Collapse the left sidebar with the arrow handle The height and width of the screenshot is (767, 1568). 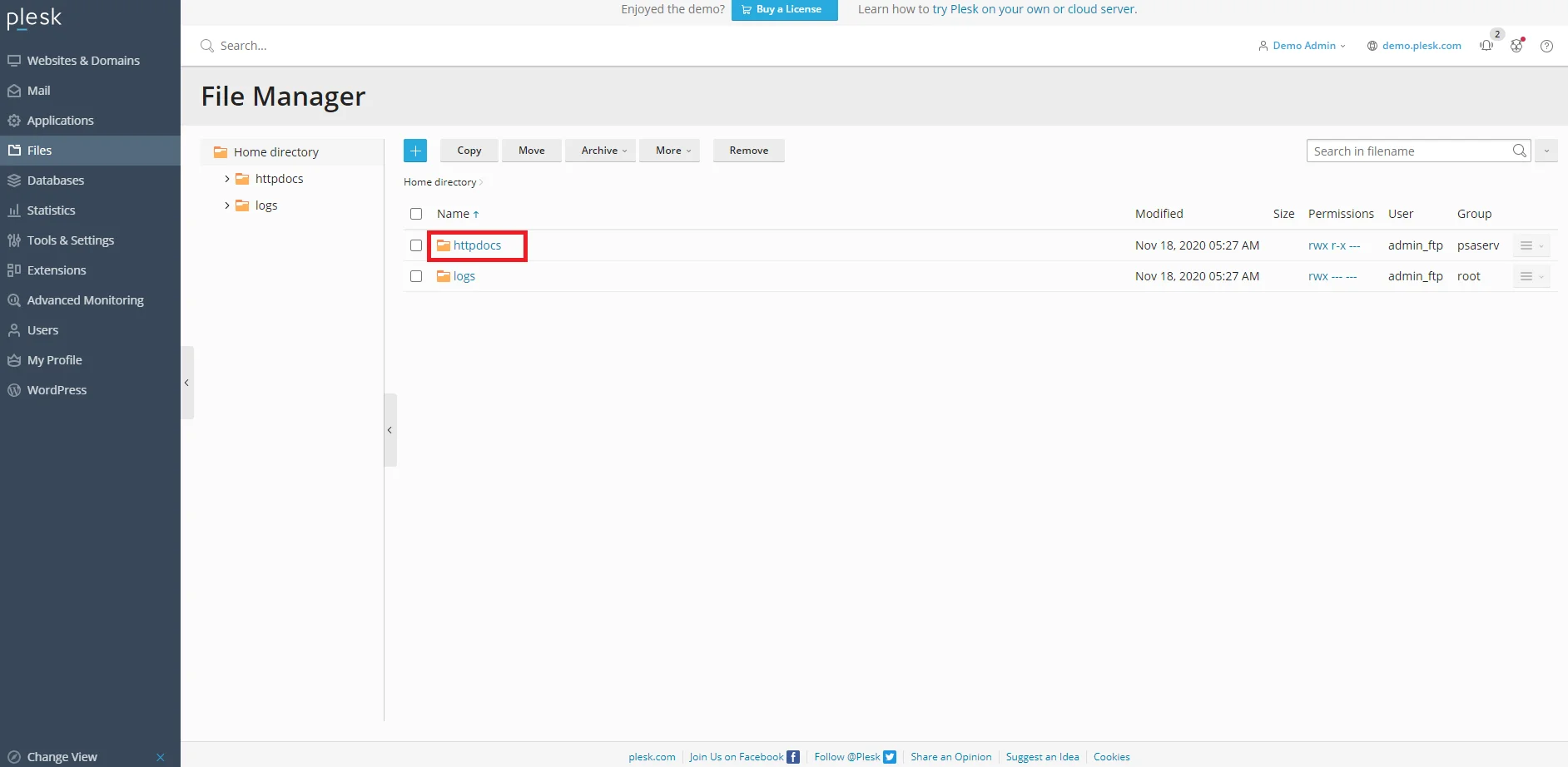186,383
